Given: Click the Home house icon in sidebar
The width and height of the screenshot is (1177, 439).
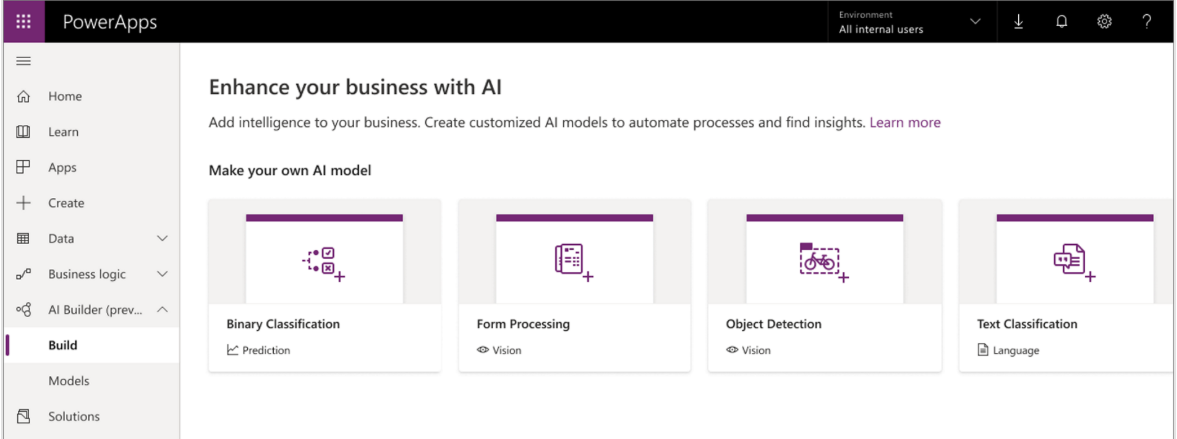Looking at the screenshot, I should (23, 96).
